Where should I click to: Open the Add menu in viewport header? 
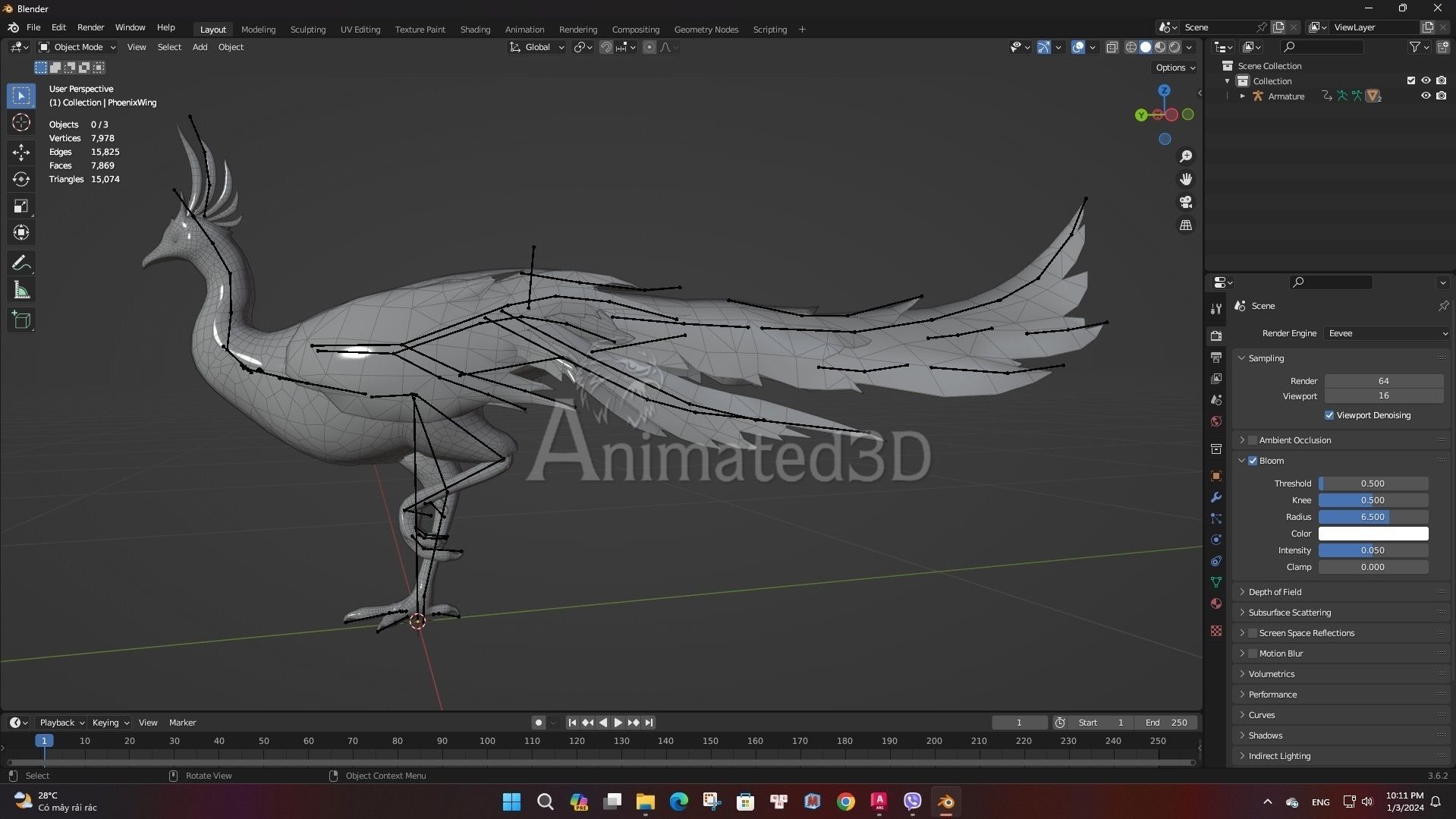[x=200, y=47]
